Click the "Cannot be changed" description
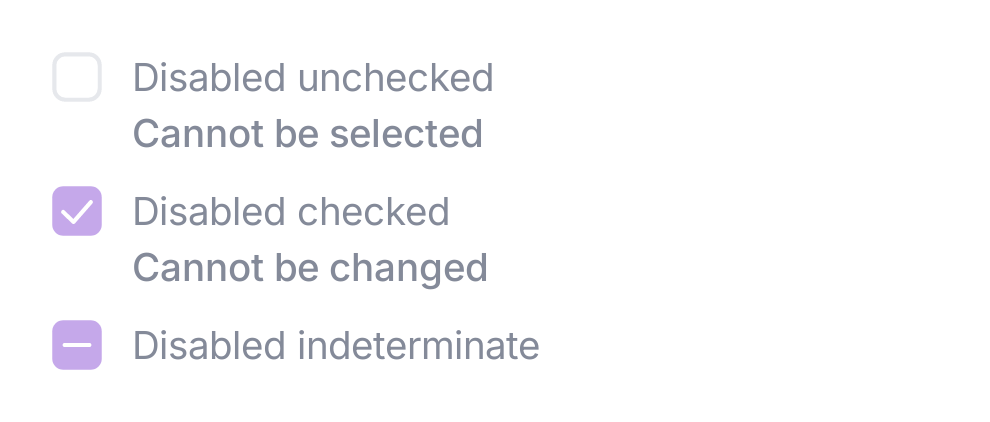 click(x=310, y=268)
